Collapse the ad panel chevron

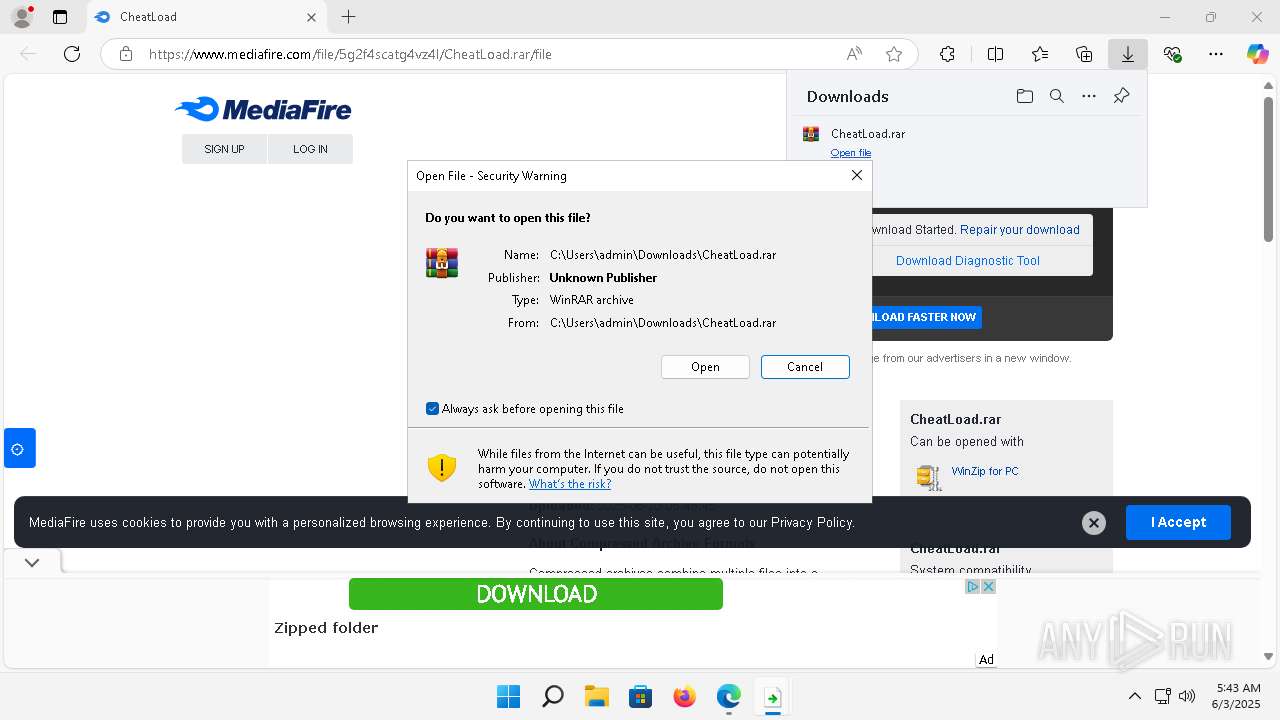pos(32,562)
